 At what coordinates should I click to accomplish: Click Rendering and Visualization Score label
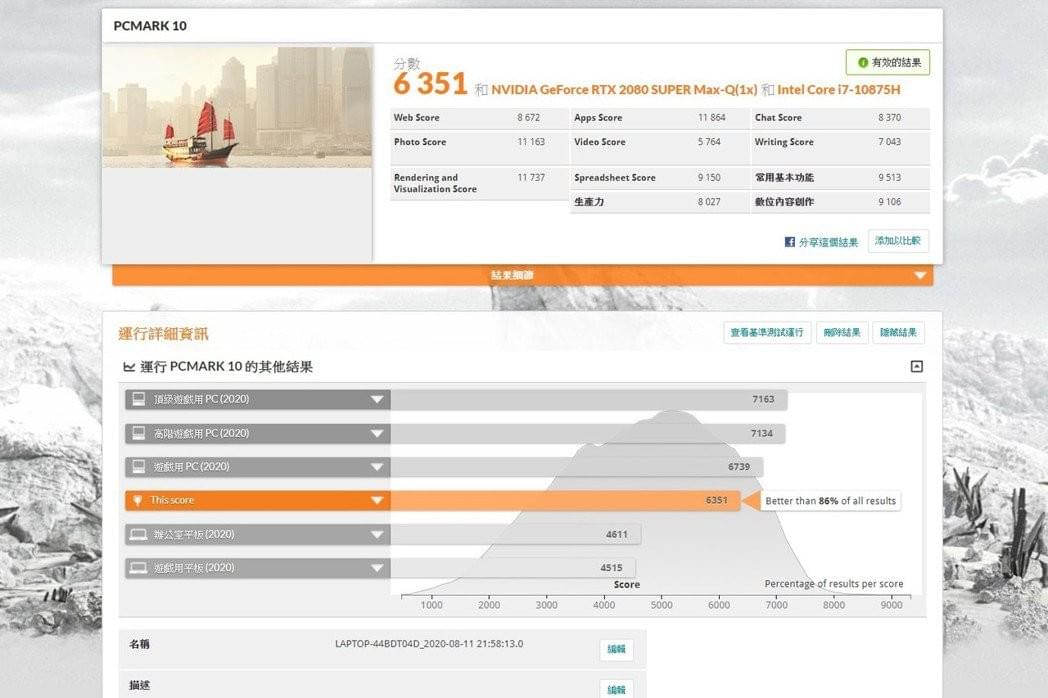(x=435, y=183)
